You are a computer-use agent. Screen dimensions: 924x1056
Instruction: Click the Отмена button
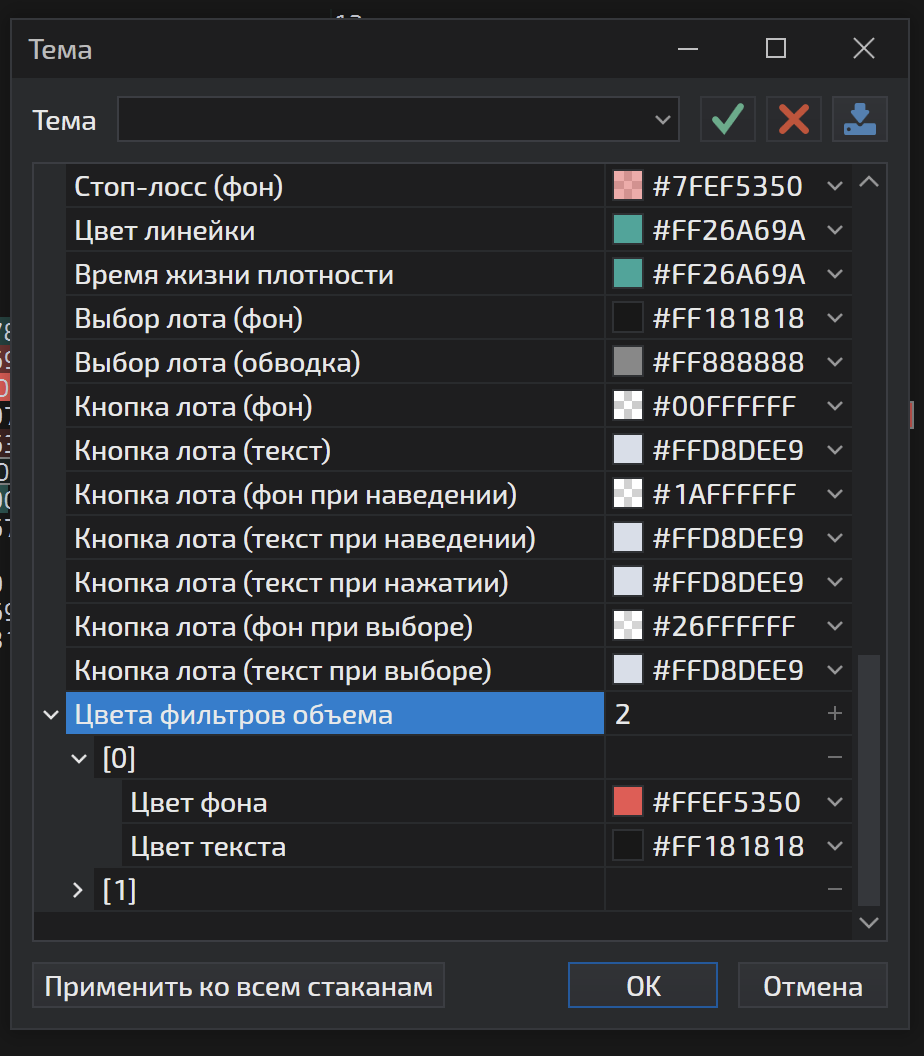812,986
